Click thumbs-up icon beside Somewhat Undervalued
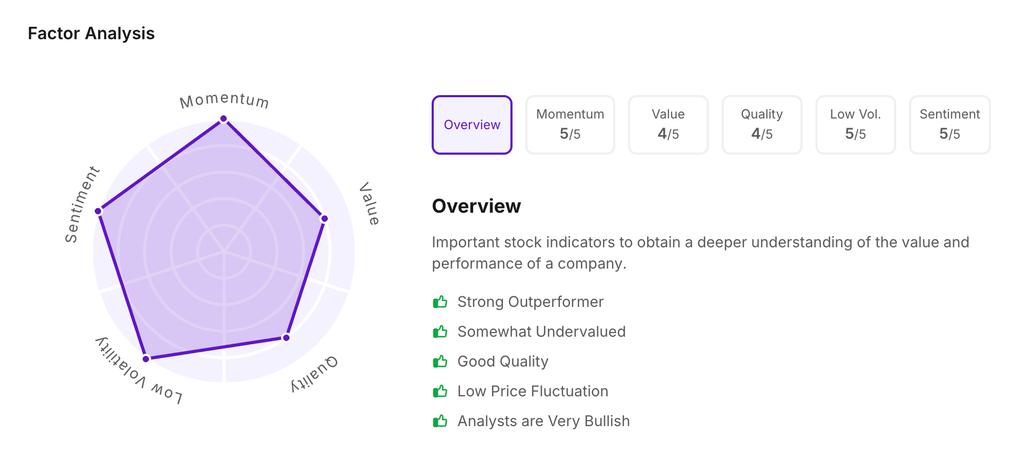Screen dimensions: 1024x468 pyautogui.click(x=440, y=331)
